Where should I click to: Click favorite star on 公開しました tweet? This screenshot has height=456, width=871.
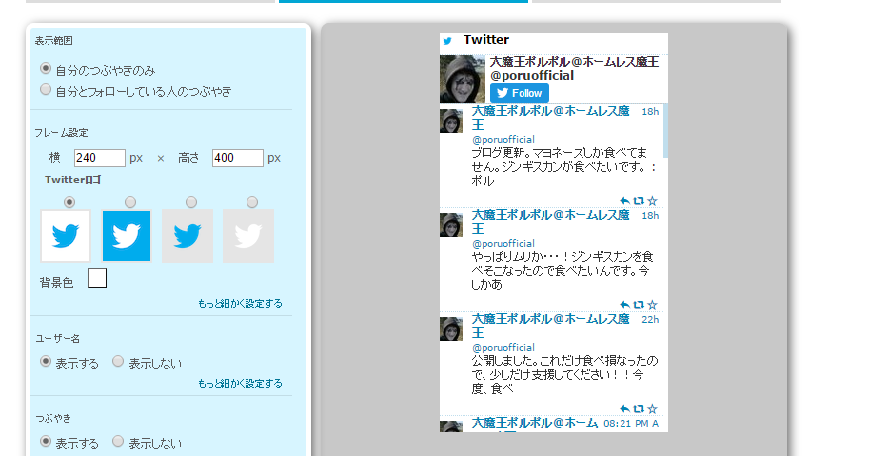click(x=652, y=409)
